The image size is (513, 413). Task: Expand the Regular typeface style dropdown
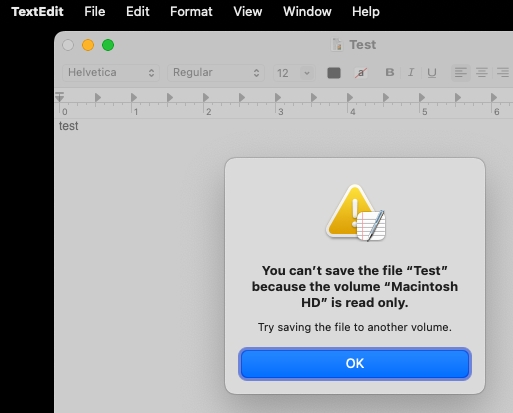coord(216,73)
